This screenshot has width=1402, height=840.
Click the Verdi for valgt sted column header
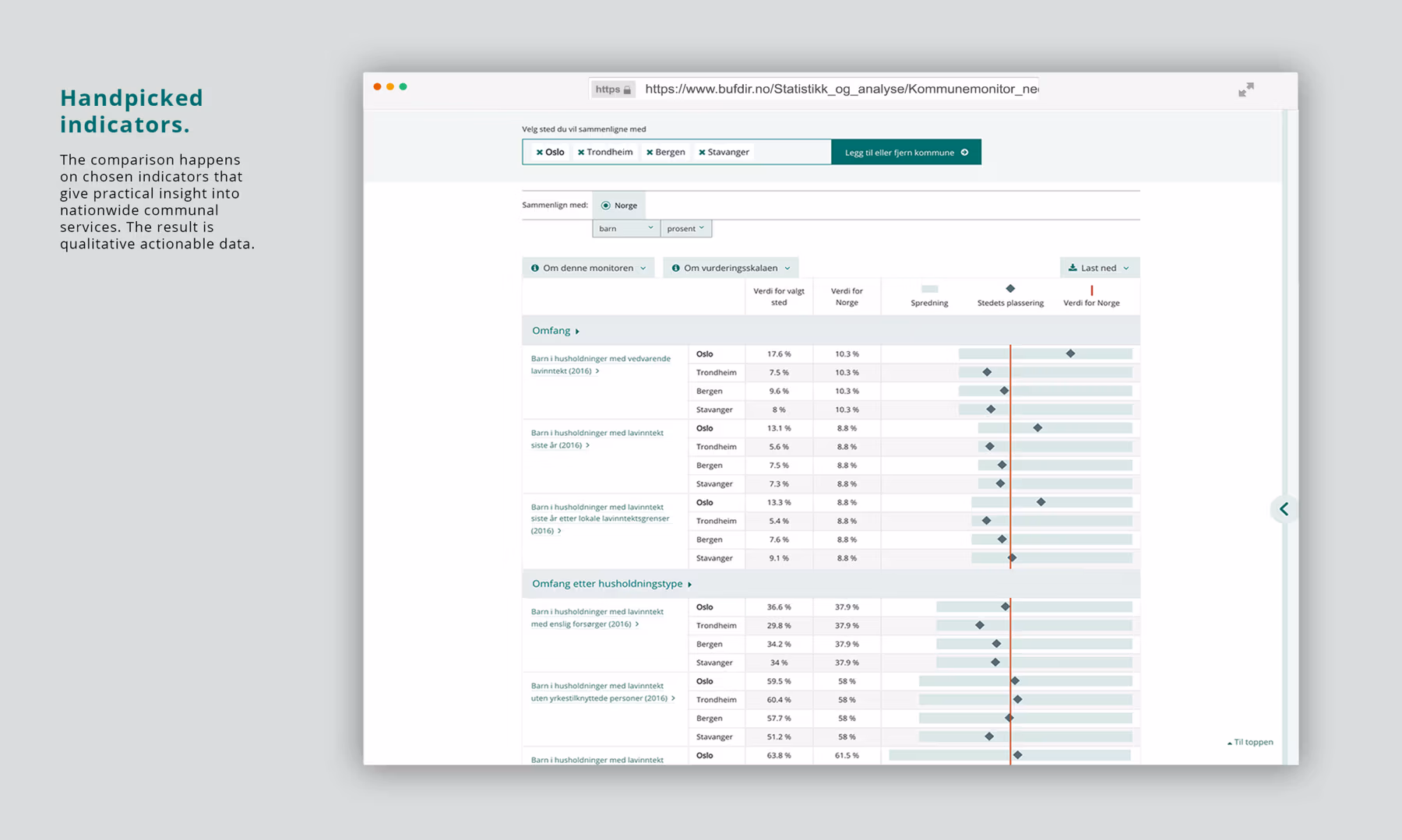[x=779, y=297]
